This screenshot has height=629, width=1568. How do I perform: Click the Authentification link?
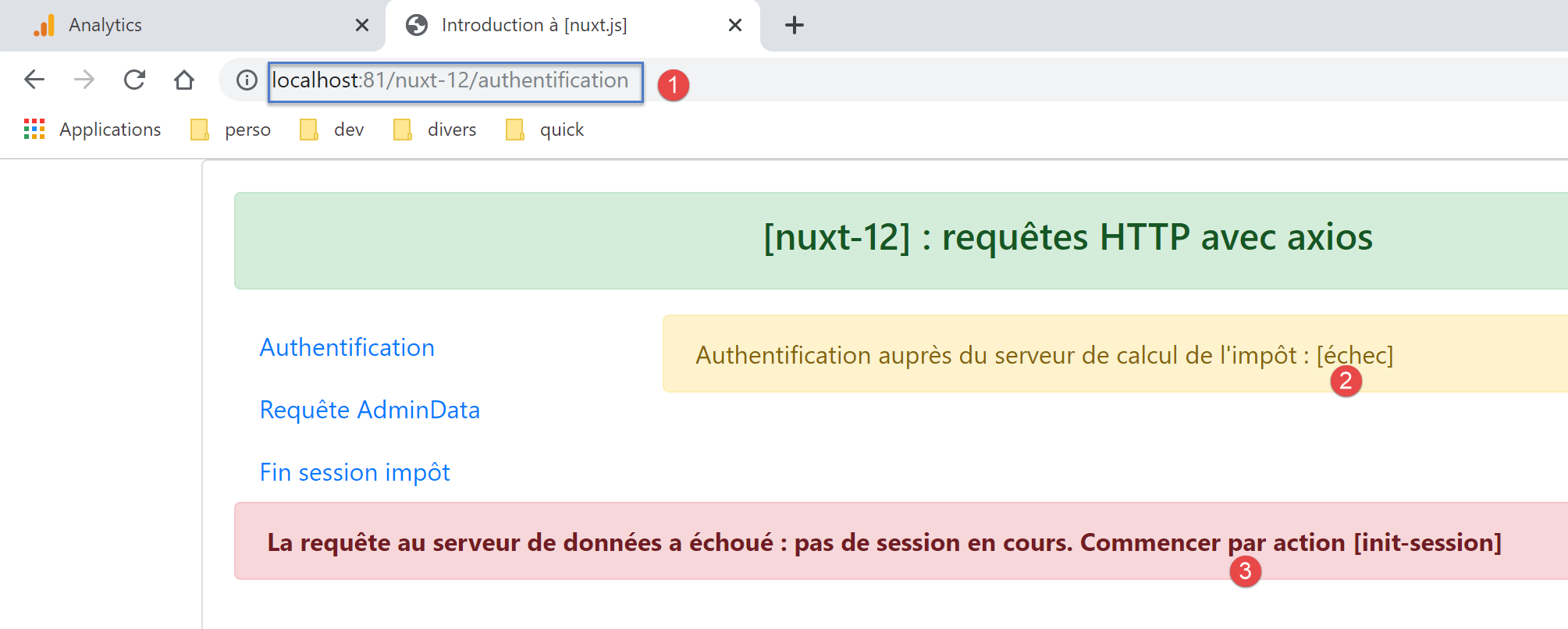pos(347,347)
